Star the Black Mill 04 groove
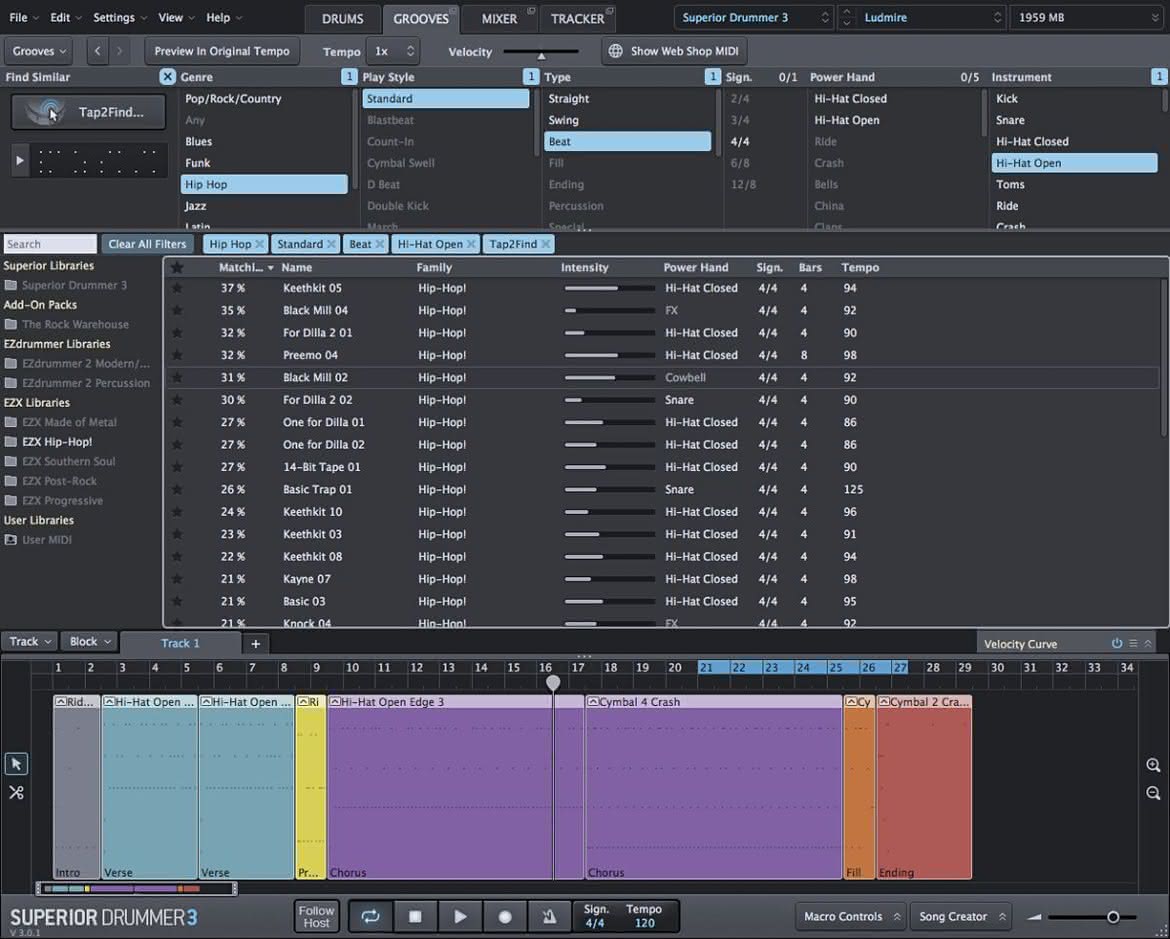The width and height of the screenshot is (1170, 939). pos(177,311)
